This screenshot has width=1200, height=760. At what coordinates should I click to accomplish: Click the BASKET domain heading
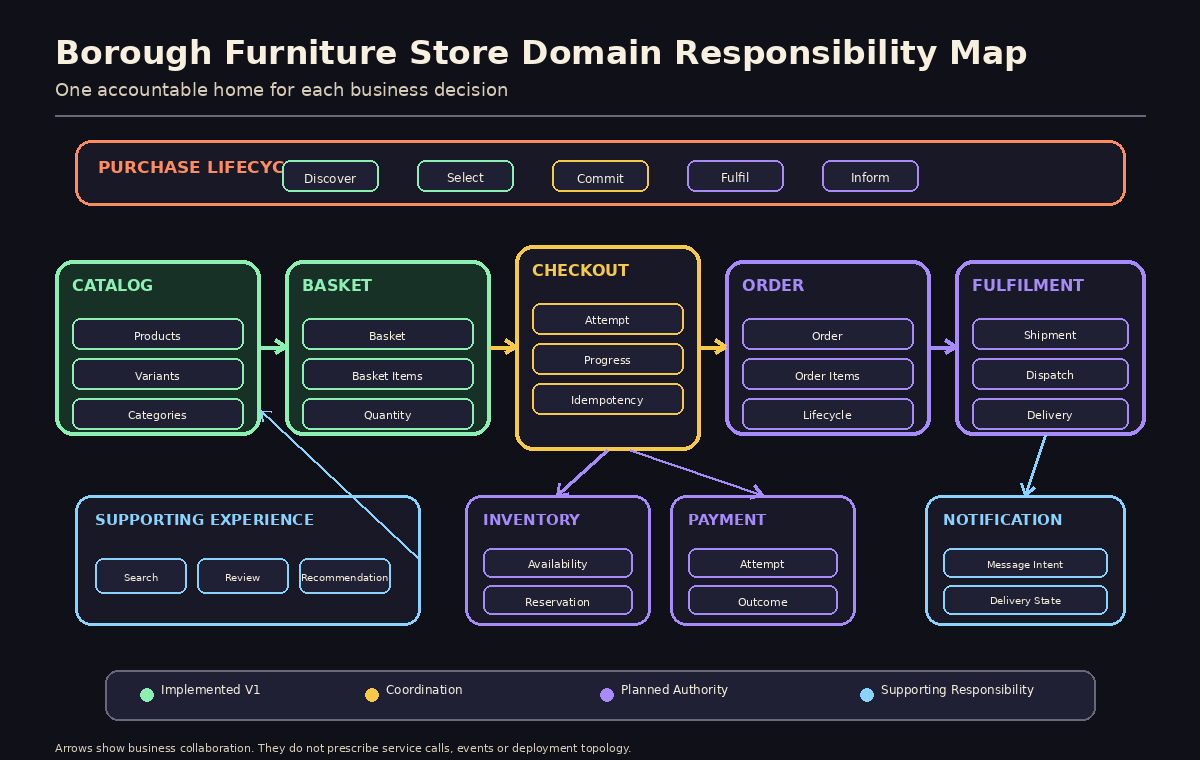(x=337, y=285)
